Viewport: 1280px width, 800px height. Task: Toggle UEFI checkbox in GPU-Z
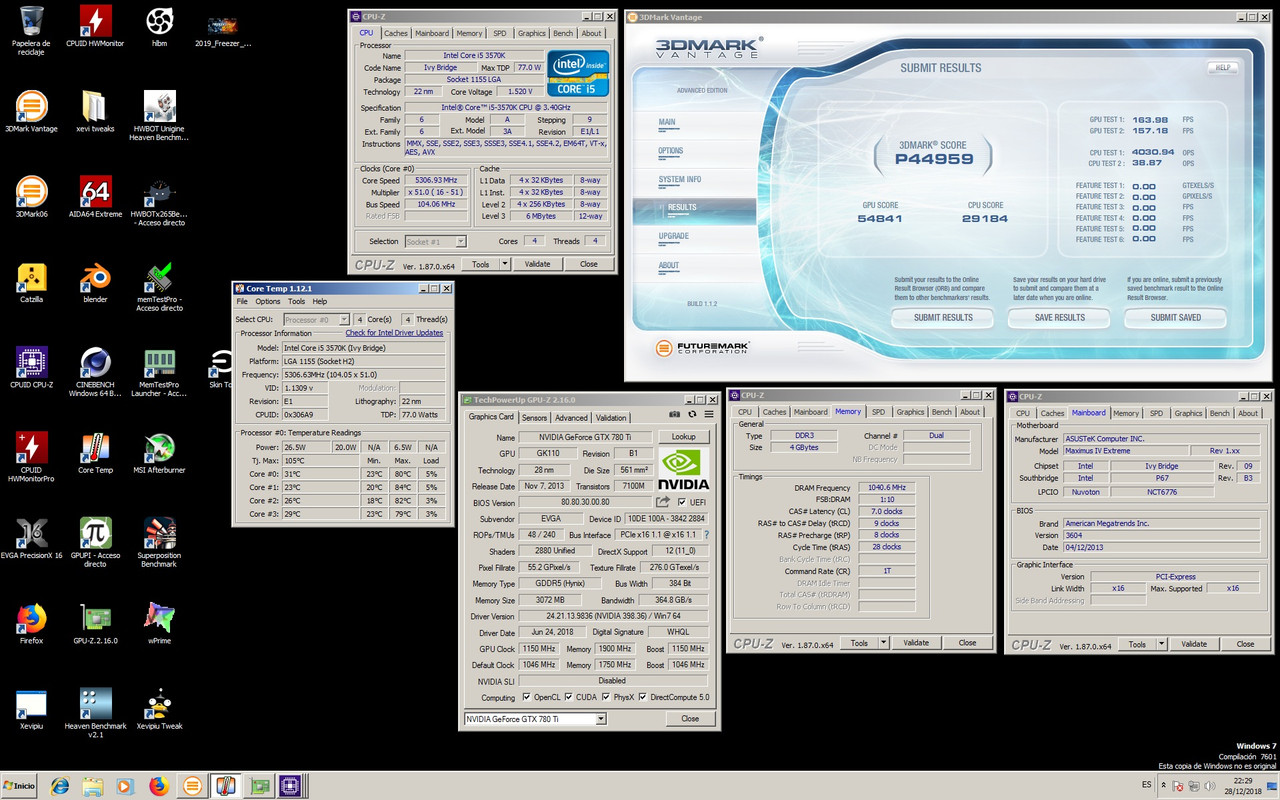click(682, 502)
